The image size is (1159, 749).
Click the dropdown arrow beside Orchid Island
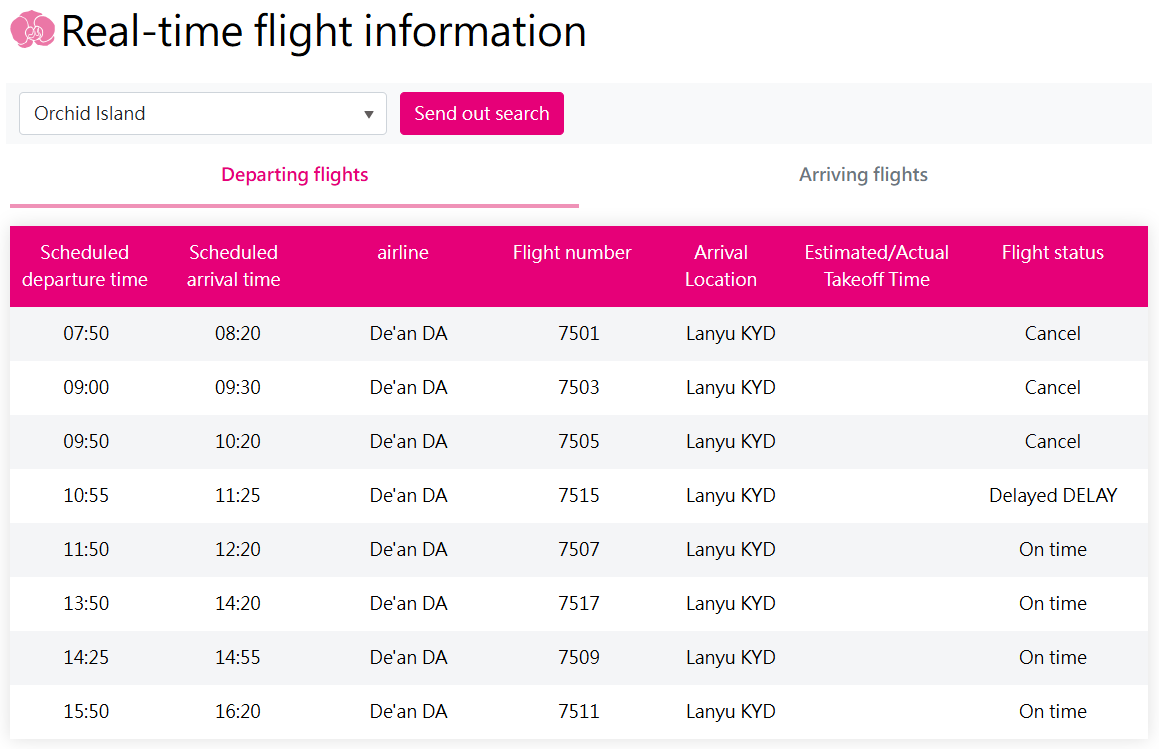click(x=368, y=113)
